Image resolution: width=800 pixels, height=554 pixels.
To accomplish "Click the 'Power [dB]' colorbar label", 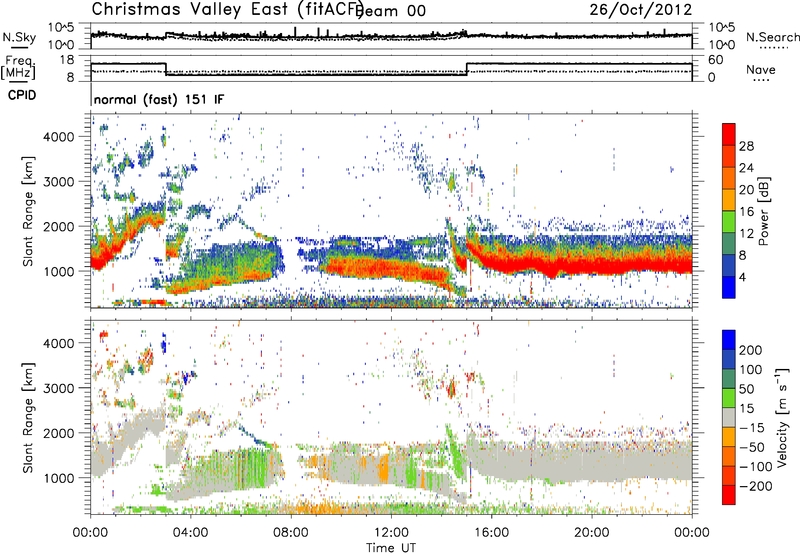I will pos(764,211).
